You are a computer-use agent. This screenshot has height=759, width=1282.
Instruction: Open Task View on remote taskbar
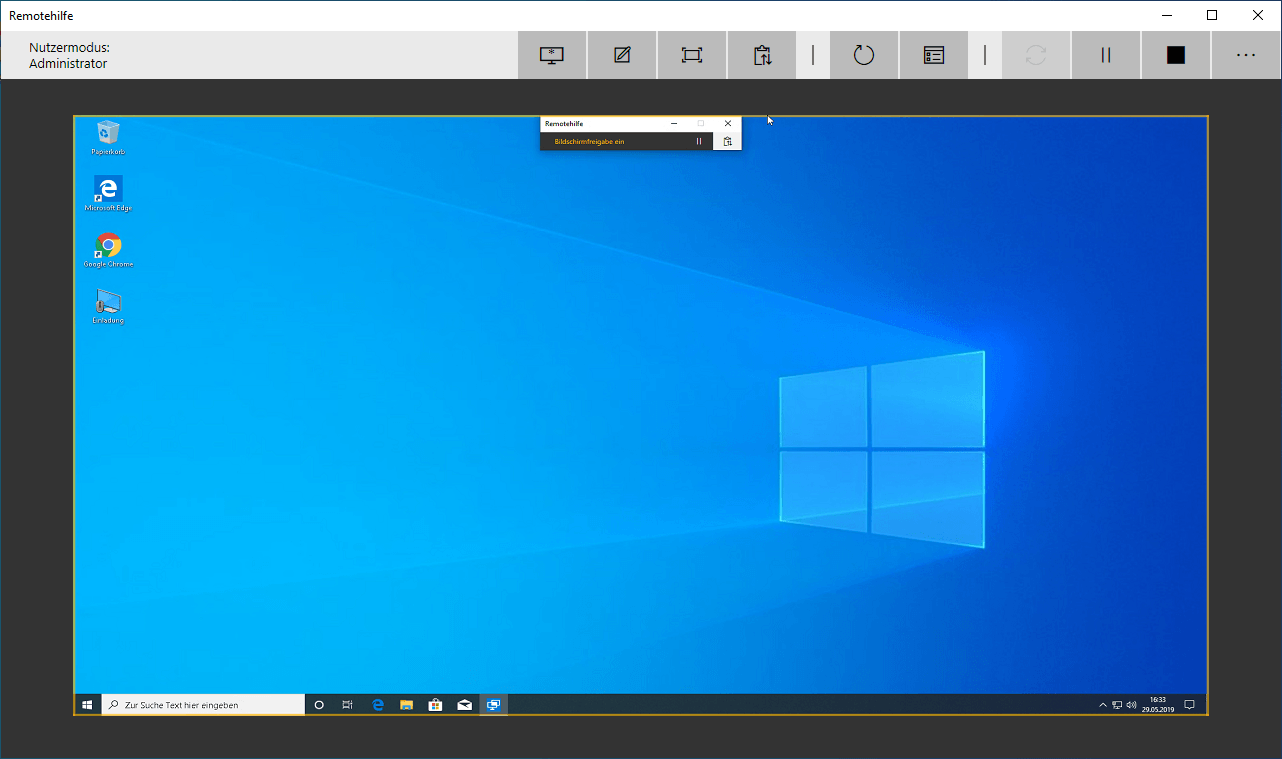click(347, 705)
